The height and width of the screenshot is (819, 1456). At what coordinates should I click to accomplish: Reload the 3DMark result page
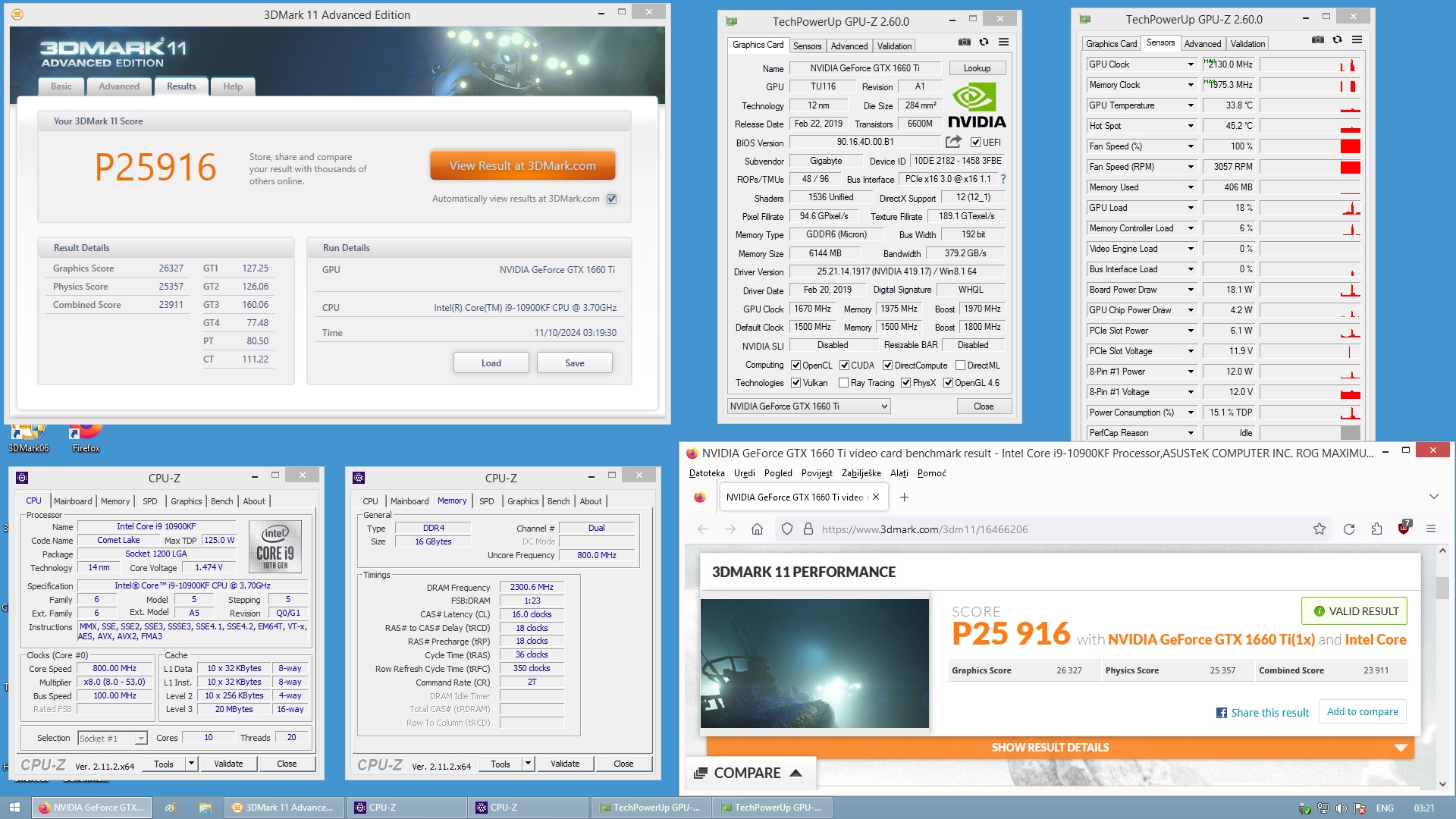click(1349, 529)
